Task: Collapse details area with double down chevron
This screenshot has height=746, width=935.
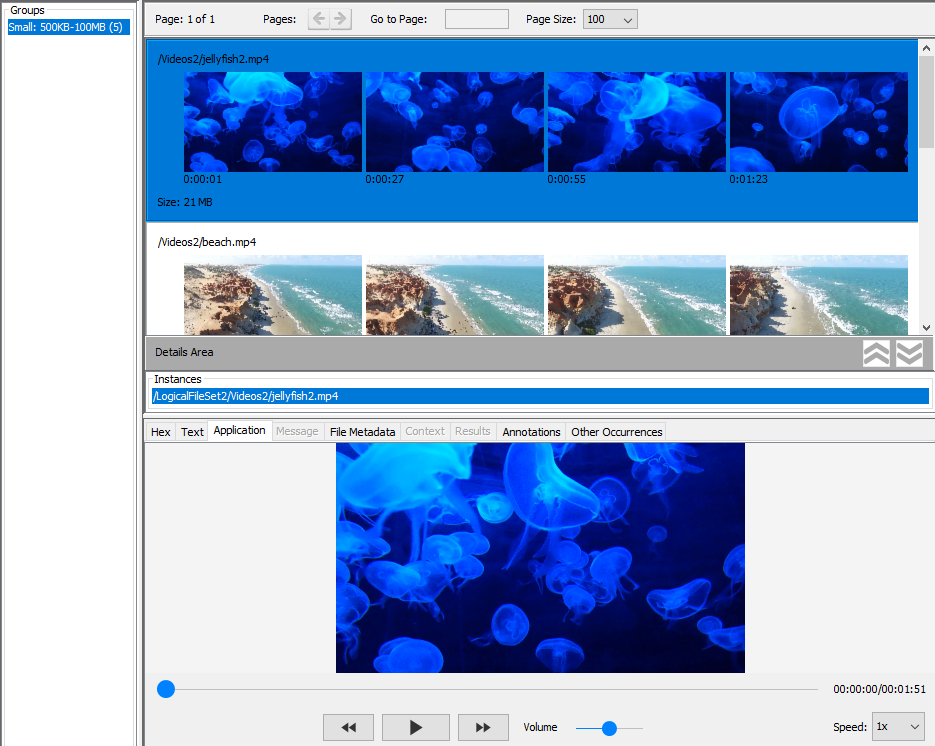Action: click(909, 353)
